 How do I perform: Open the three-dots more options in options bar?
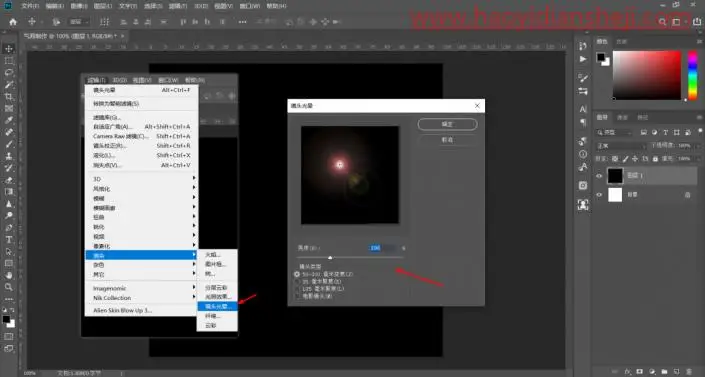click(242, 22)
